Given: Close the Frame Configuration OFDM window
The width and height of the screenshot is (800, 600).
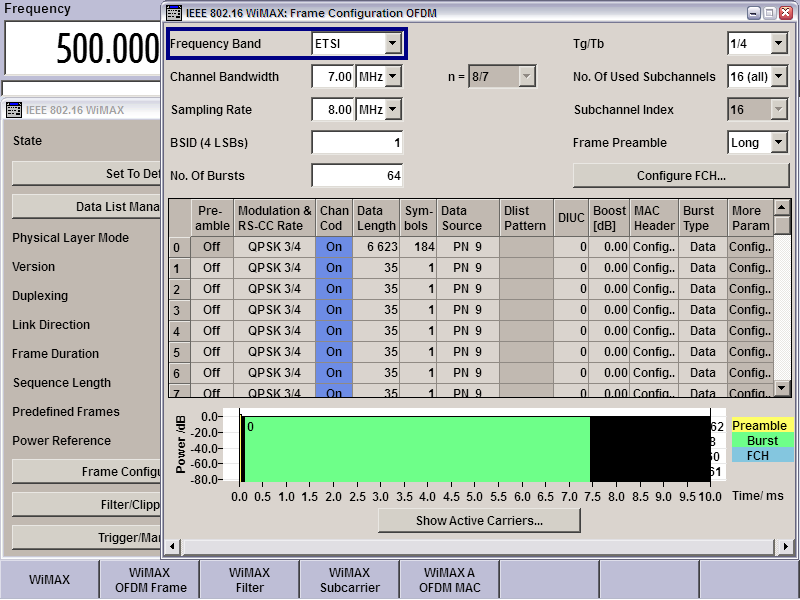Looking at the screenshot, I should (x=786, y=13).
